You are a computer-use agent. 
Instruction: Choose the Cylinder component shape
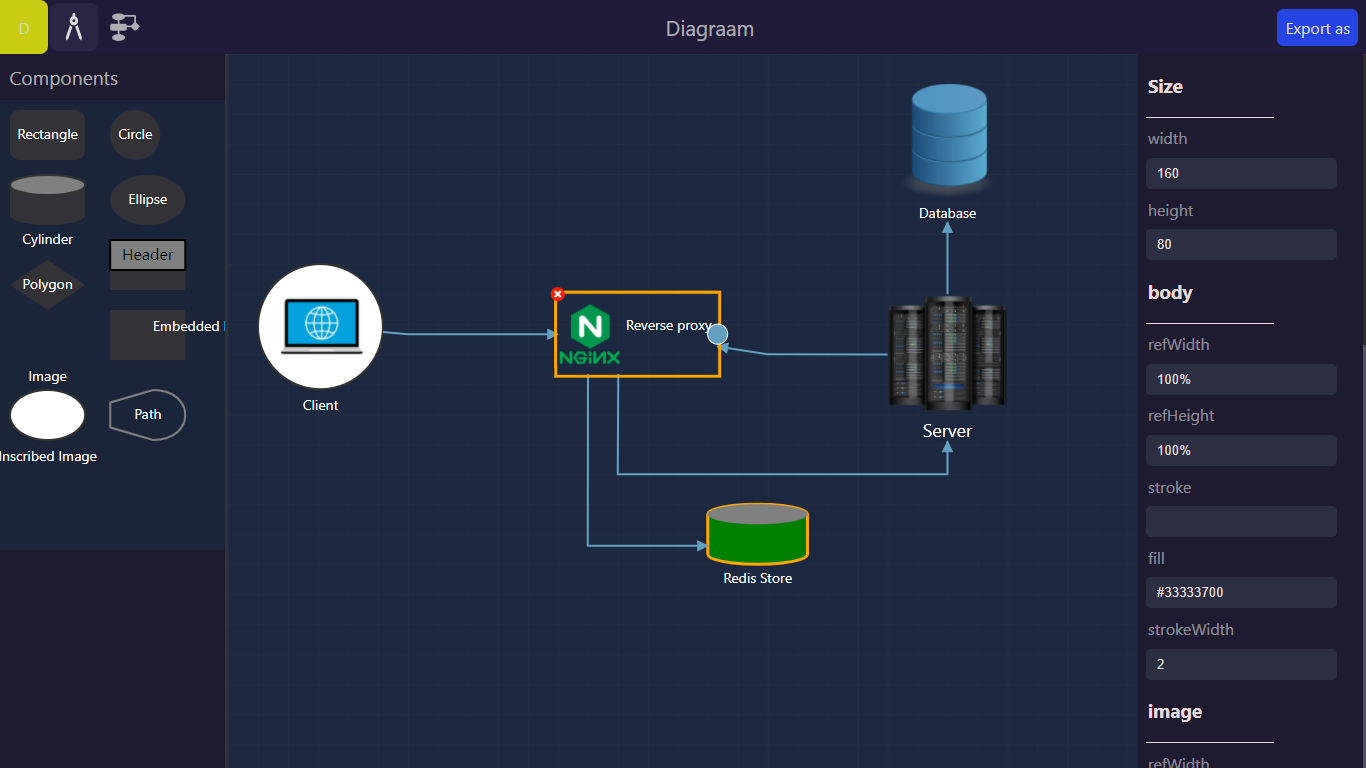(x=47, y=199)
